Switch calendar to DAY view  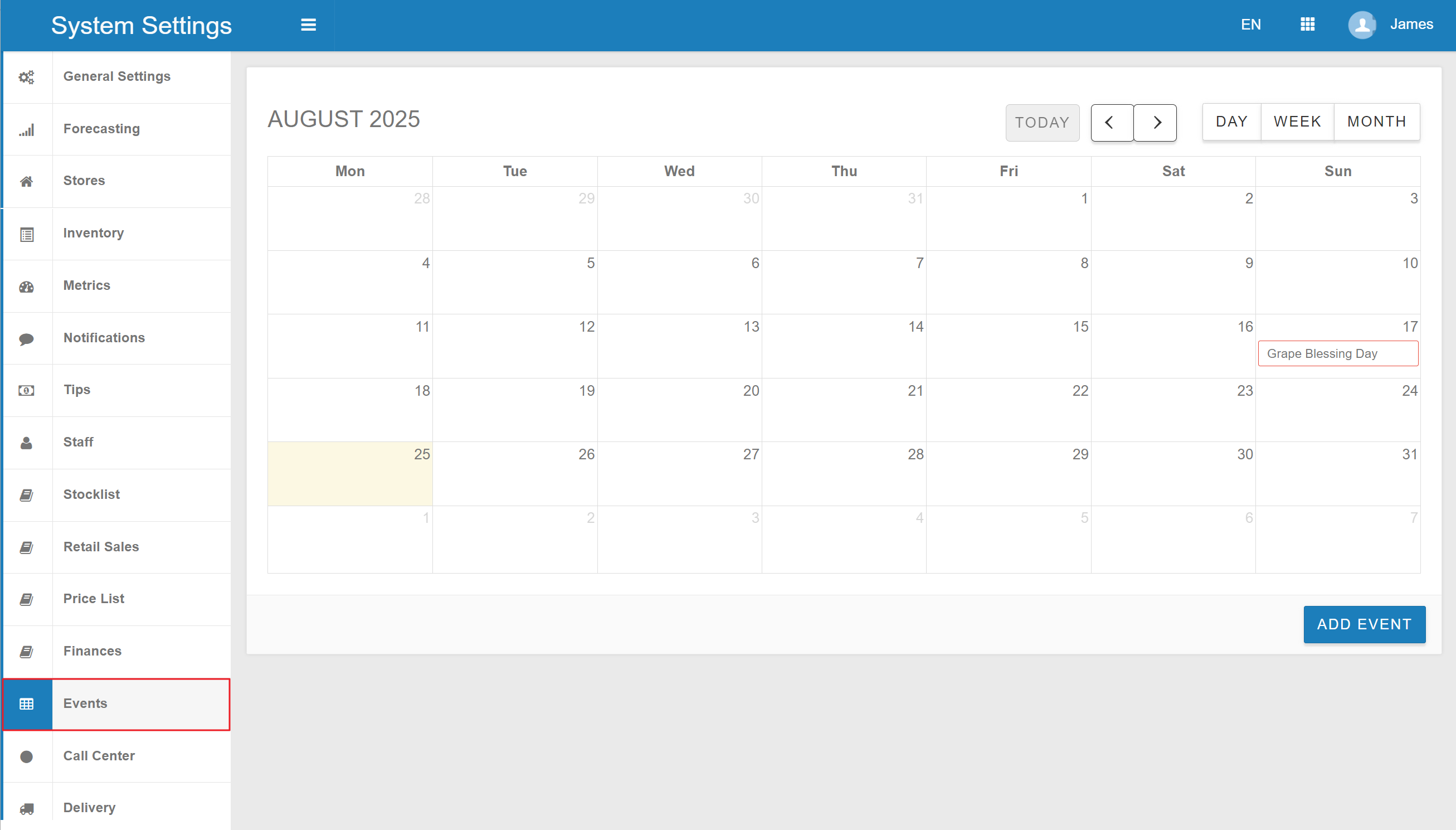(1231, 122)
